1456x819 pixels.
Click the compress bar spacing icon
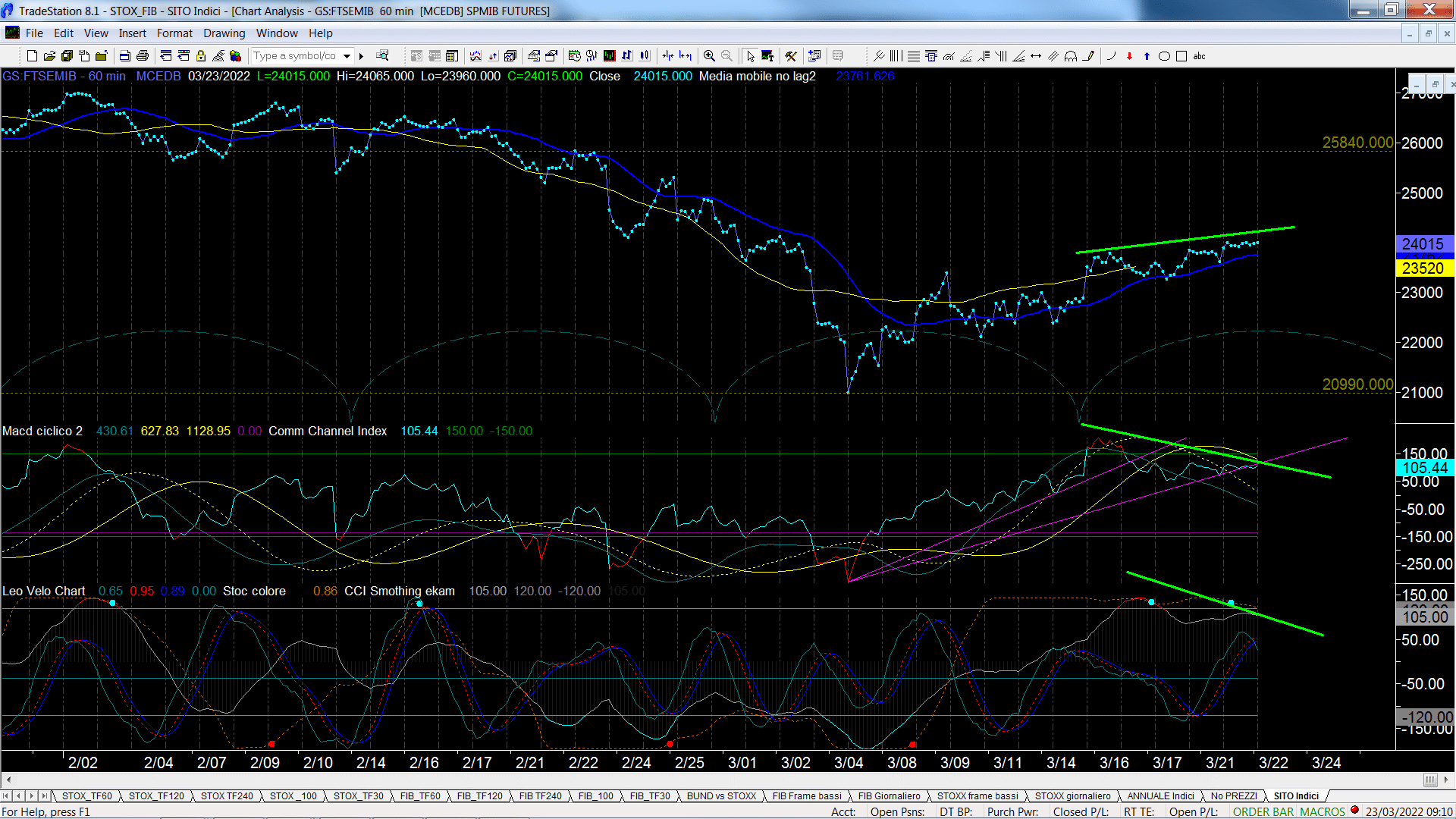pos(668,56)
